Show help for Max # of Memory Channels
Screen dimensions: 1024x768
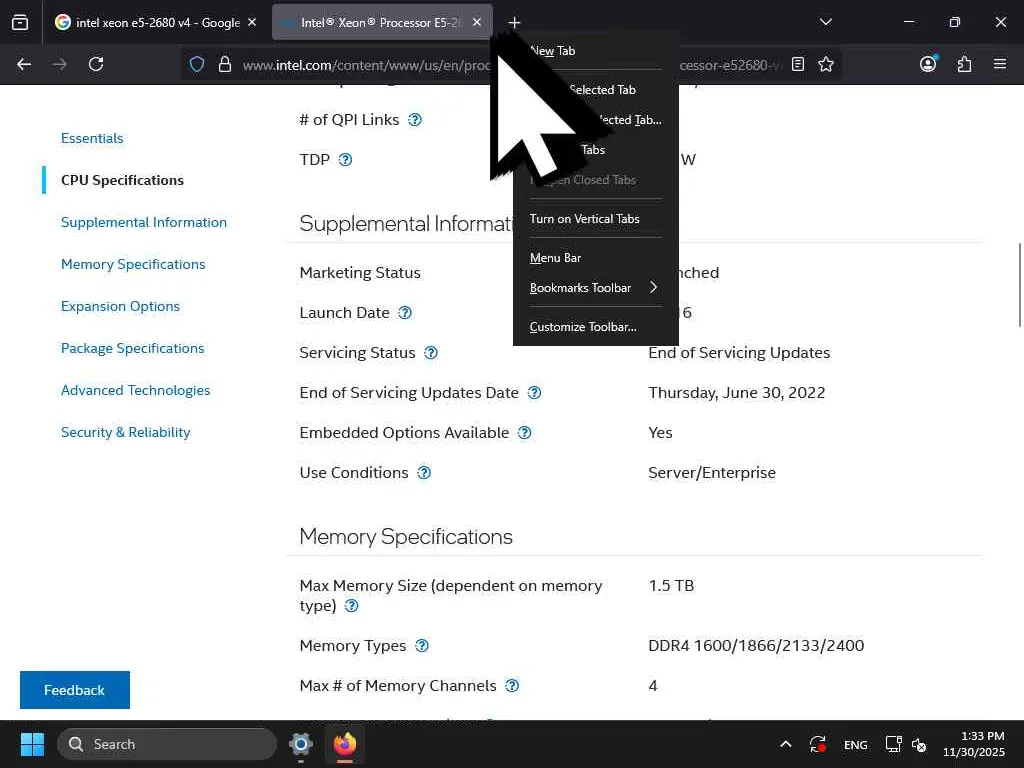pos(512,685)
